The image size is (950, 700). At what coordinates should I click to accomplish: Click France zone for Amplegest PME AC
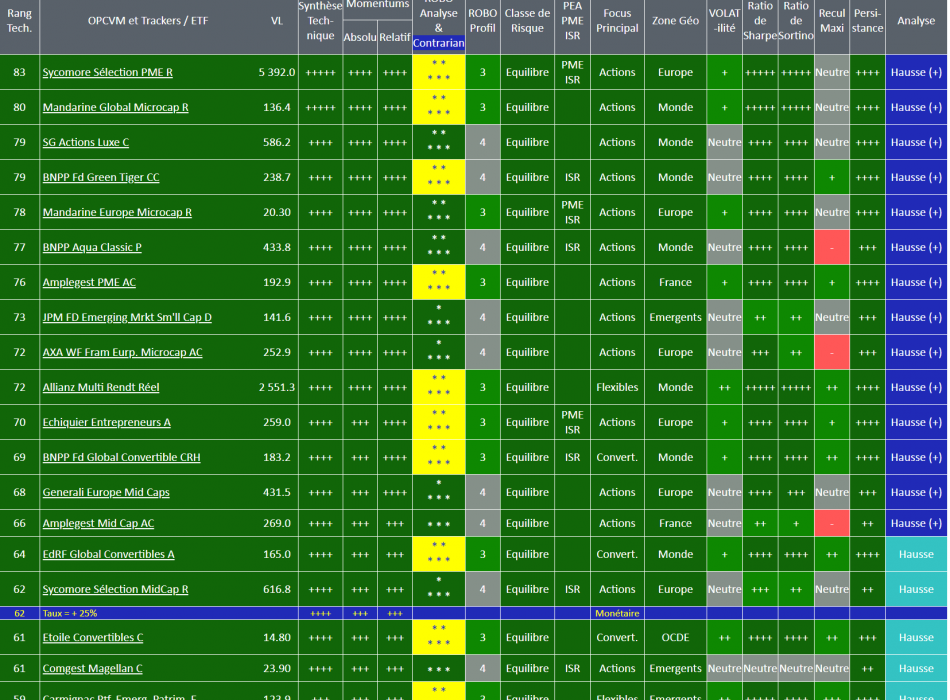pos(676,282)
